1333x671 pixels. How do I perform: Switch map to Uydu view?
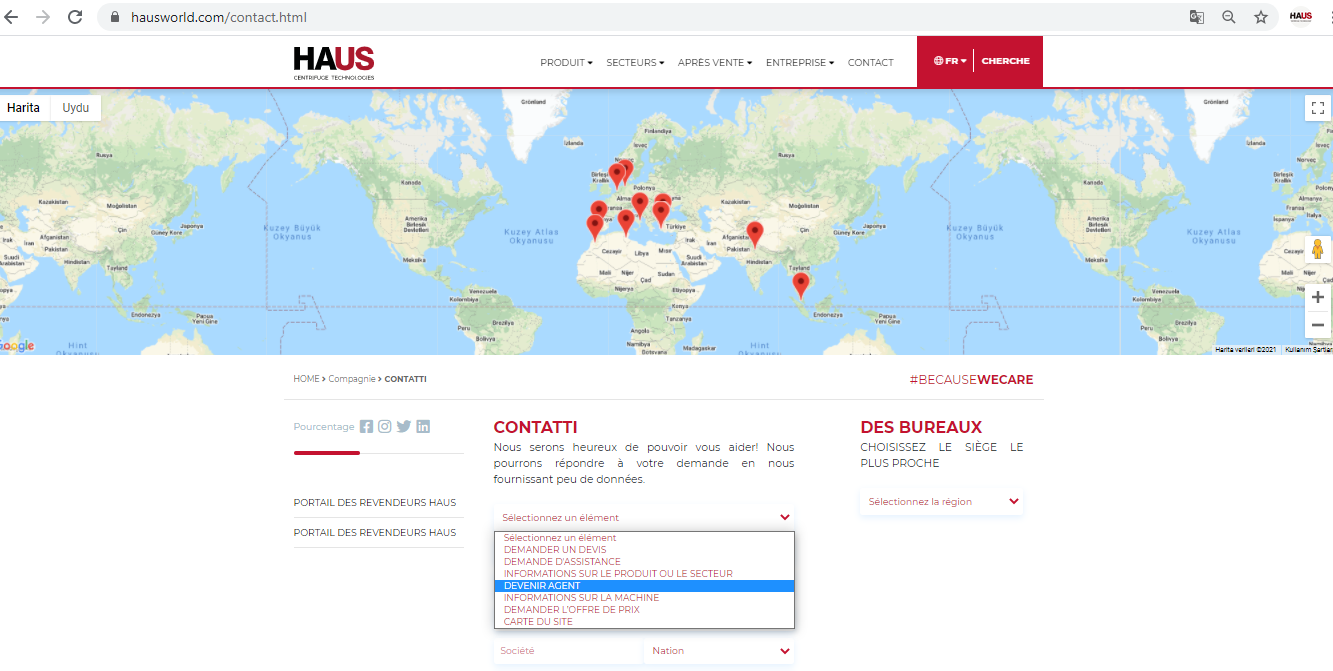tap(76, 107)
